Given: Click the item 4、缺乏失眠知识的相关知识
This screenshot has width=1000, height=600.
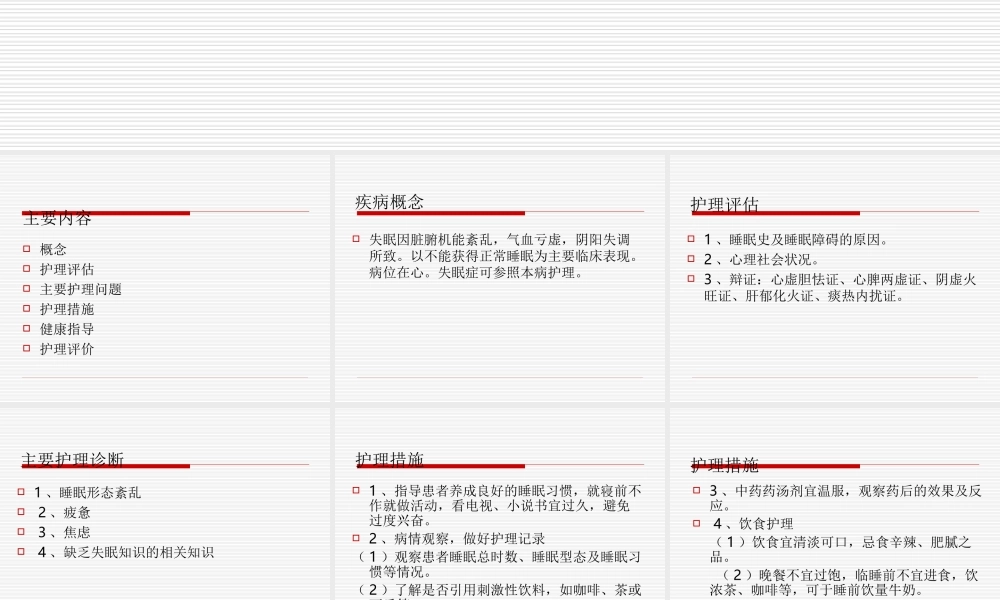Looking at the screenshot, I should pyautogui.click(x=126, y=552).
